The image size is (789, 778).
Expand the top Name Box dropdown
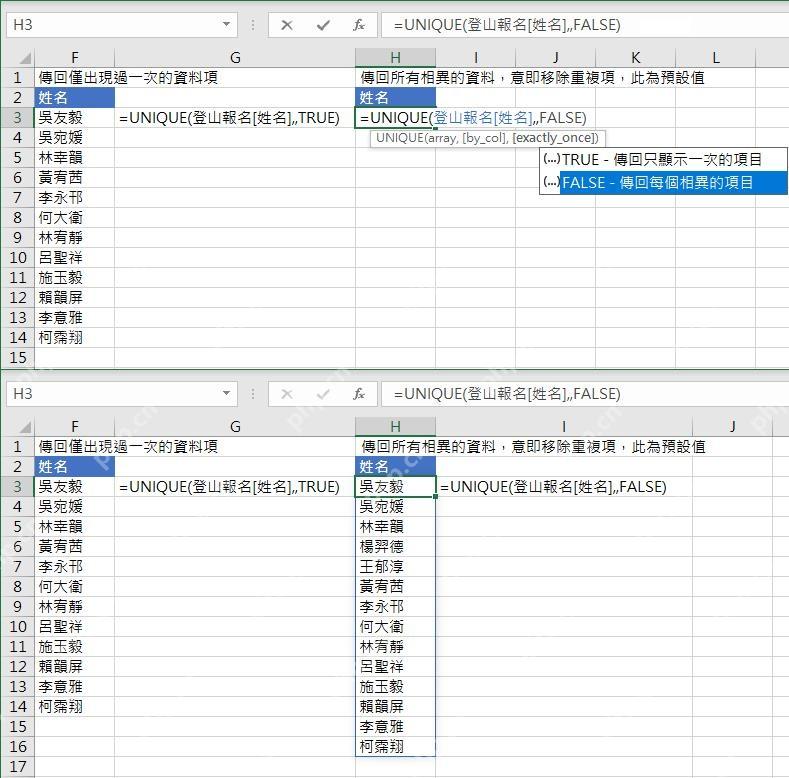pos(226,25)
